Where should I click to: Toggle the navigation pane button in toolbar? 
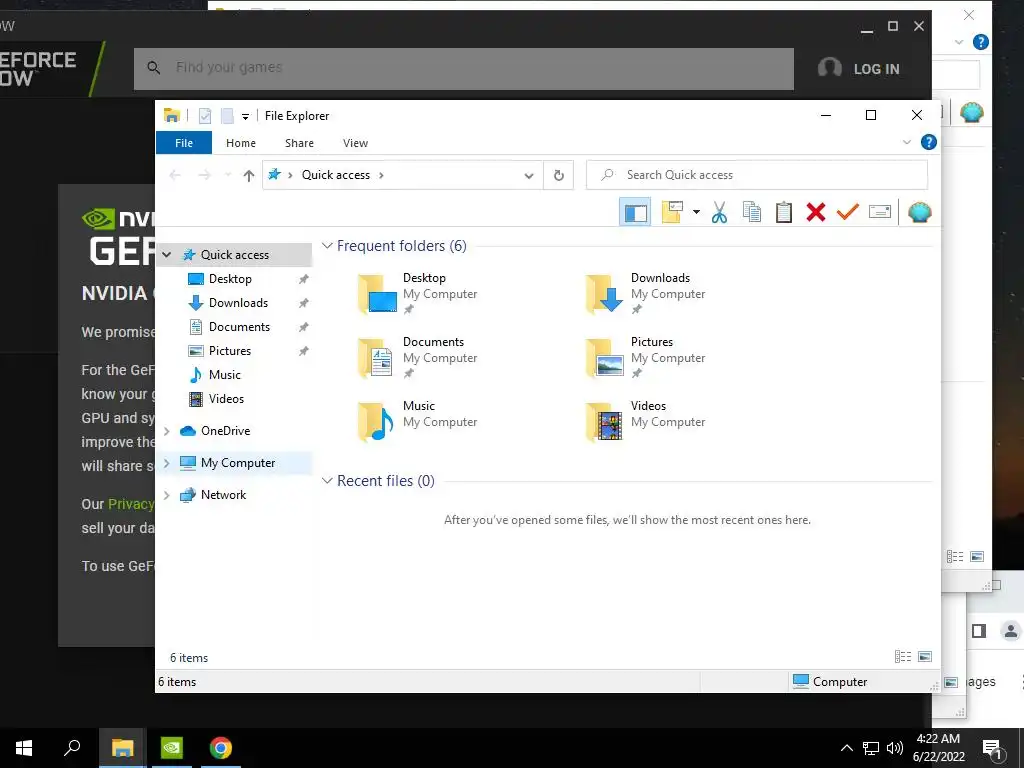point(635,212)
